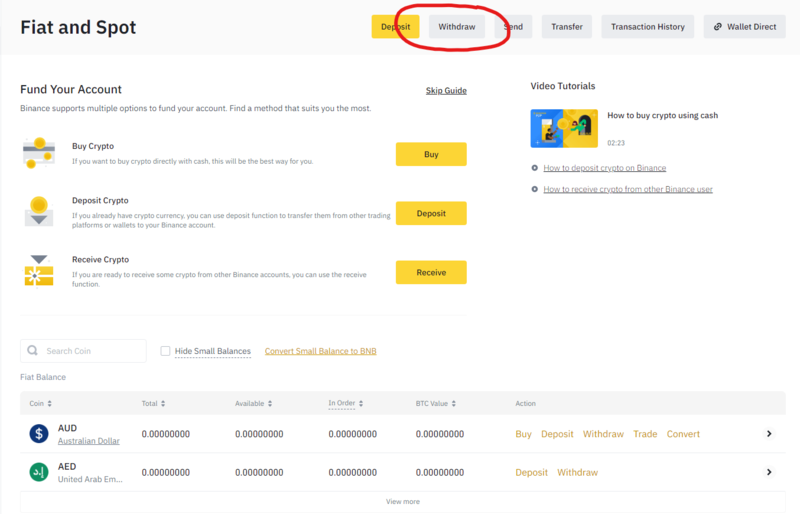Enable Hide Small Balances checkbox
Screen dimensions: 800x514
click(x=165, y=351)
